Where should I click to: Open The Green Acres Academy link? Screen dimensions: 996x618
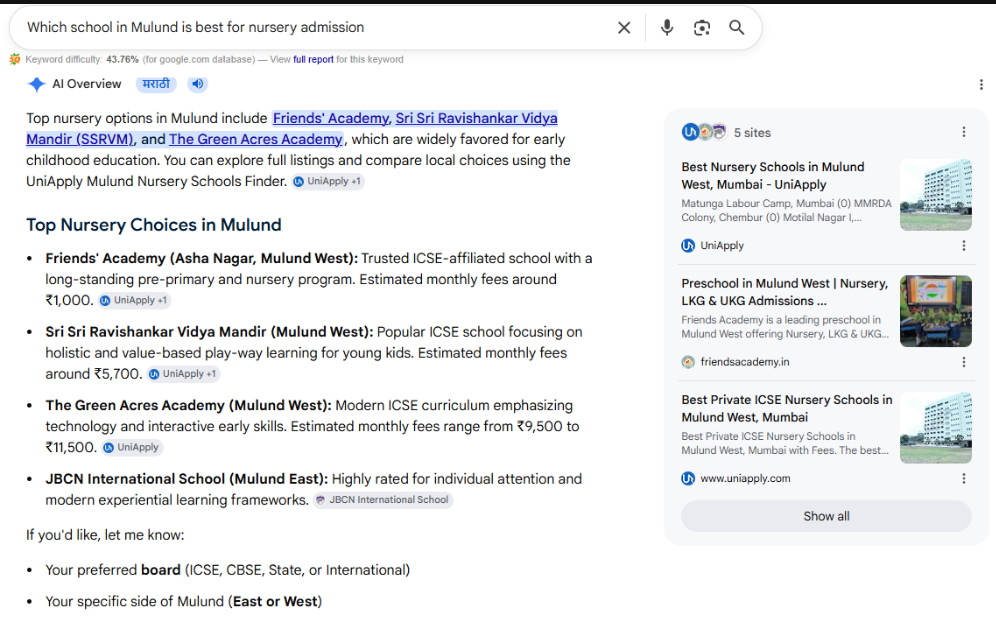[x=255, y=139]
